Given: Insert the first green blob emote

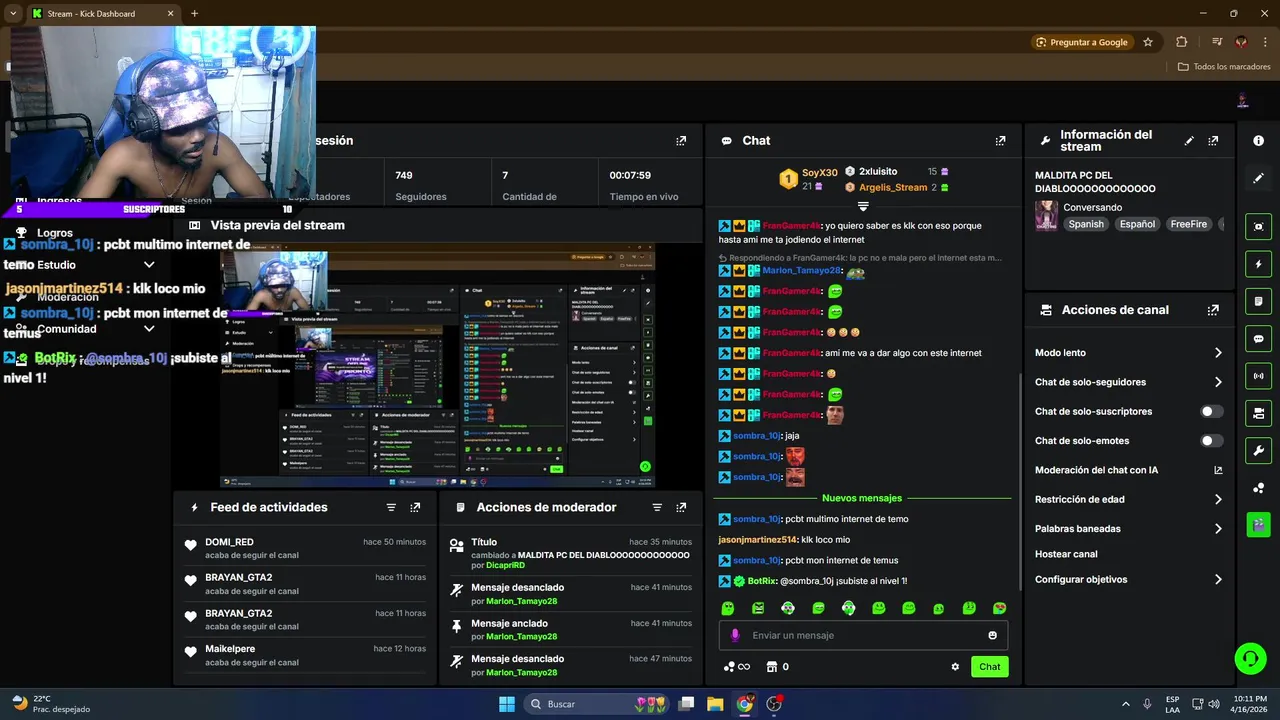Looking at the screenshot, I should click(727, 608).
